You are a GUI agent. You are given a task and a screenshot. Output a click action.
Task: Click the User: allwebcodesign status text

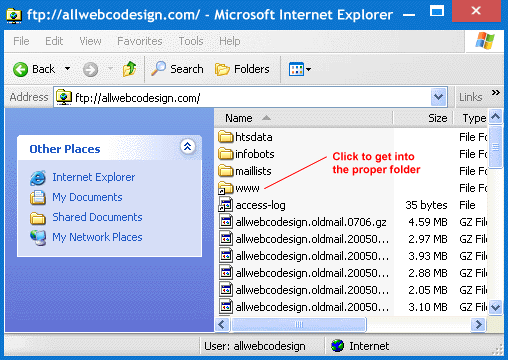point(255,346)
